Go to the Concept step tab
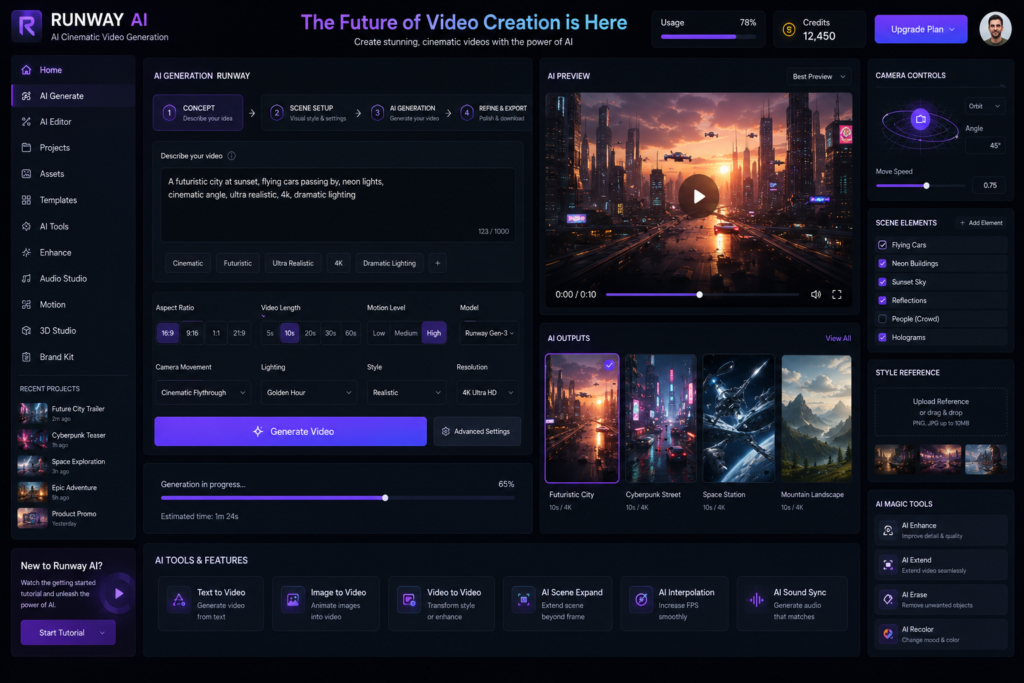1024x683 pixels. coord(199,113)
